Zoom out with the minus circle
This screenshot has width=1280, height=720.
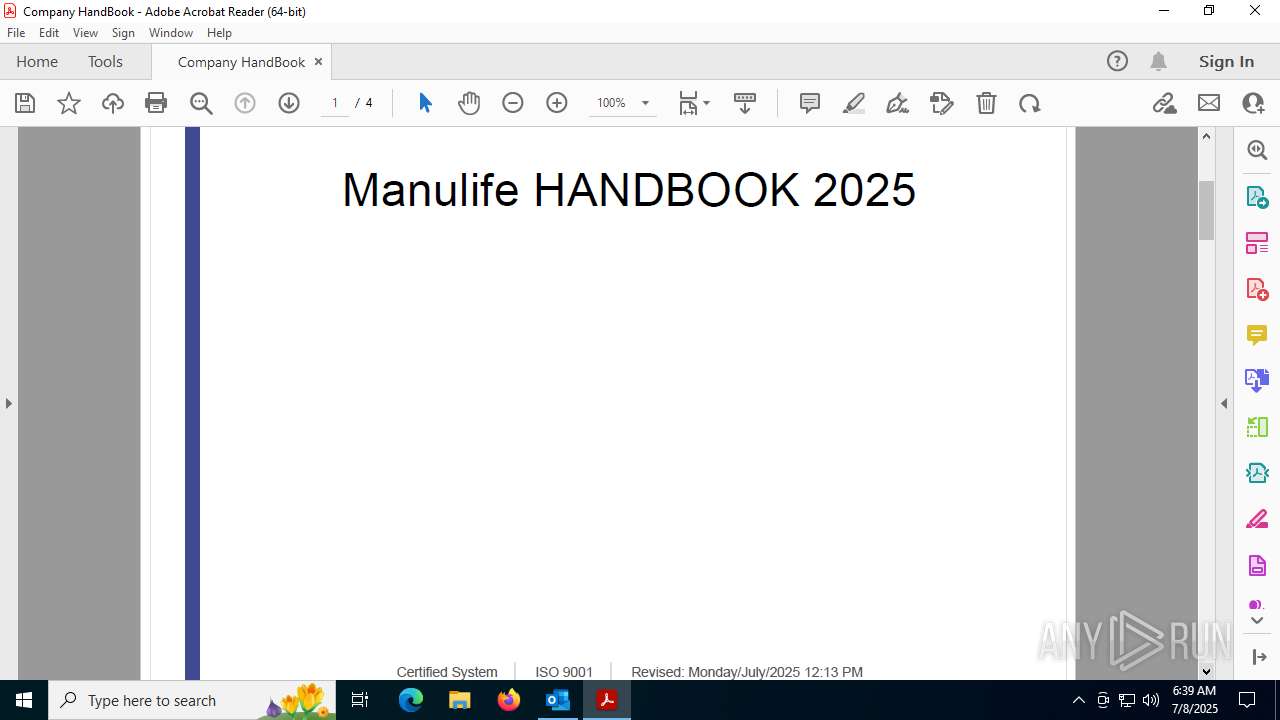click(x=513, y=103)
